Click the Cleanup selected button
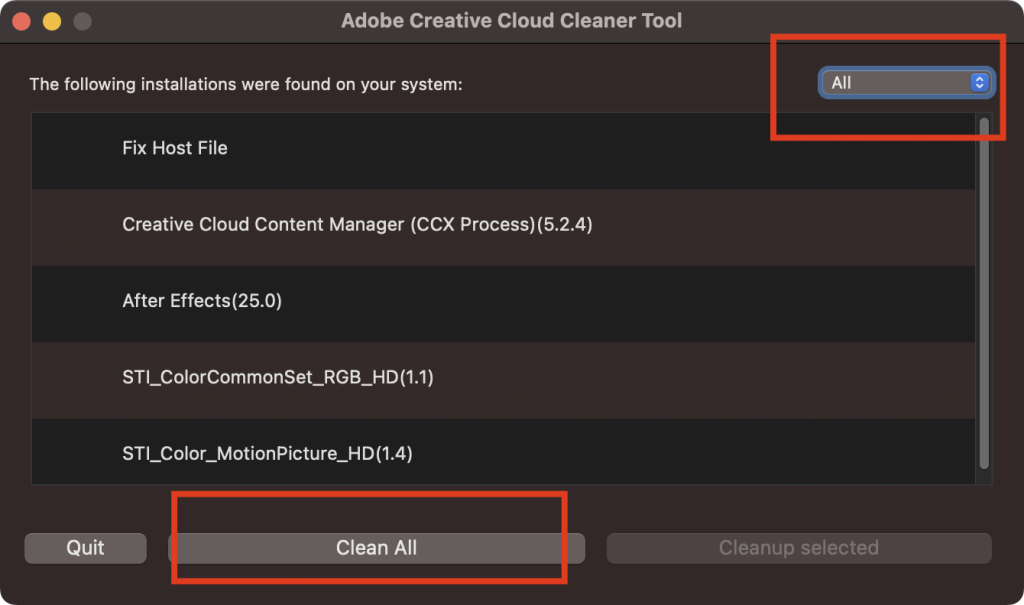The width and height of the screenshot is (1024, 605). coord(798,548)
